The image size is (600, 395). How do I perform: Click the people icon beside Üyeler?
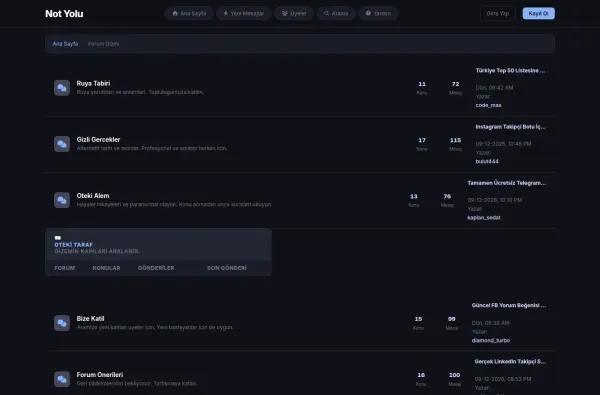[285, 13]
